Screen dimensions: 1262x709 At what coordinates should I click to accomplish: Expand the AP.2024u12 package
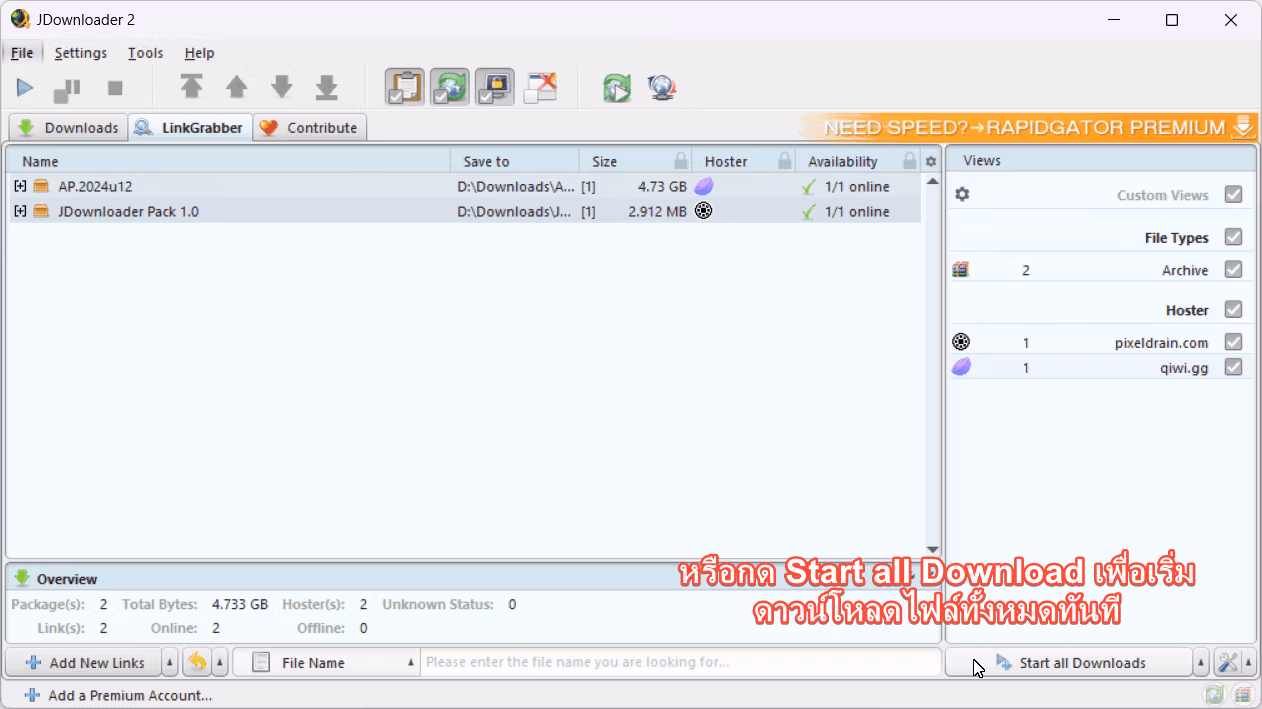pyautogui.click(x=20, y=186)
